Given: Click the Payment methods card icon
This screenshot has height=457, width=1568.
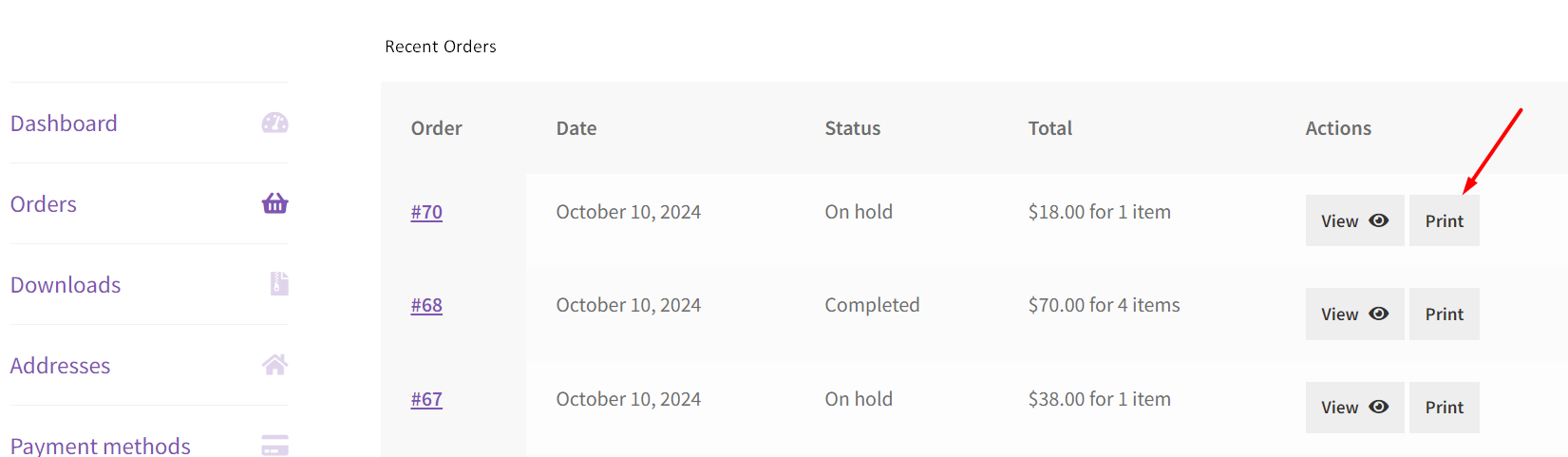Looking at the screenshot, I should click(274, 446).
